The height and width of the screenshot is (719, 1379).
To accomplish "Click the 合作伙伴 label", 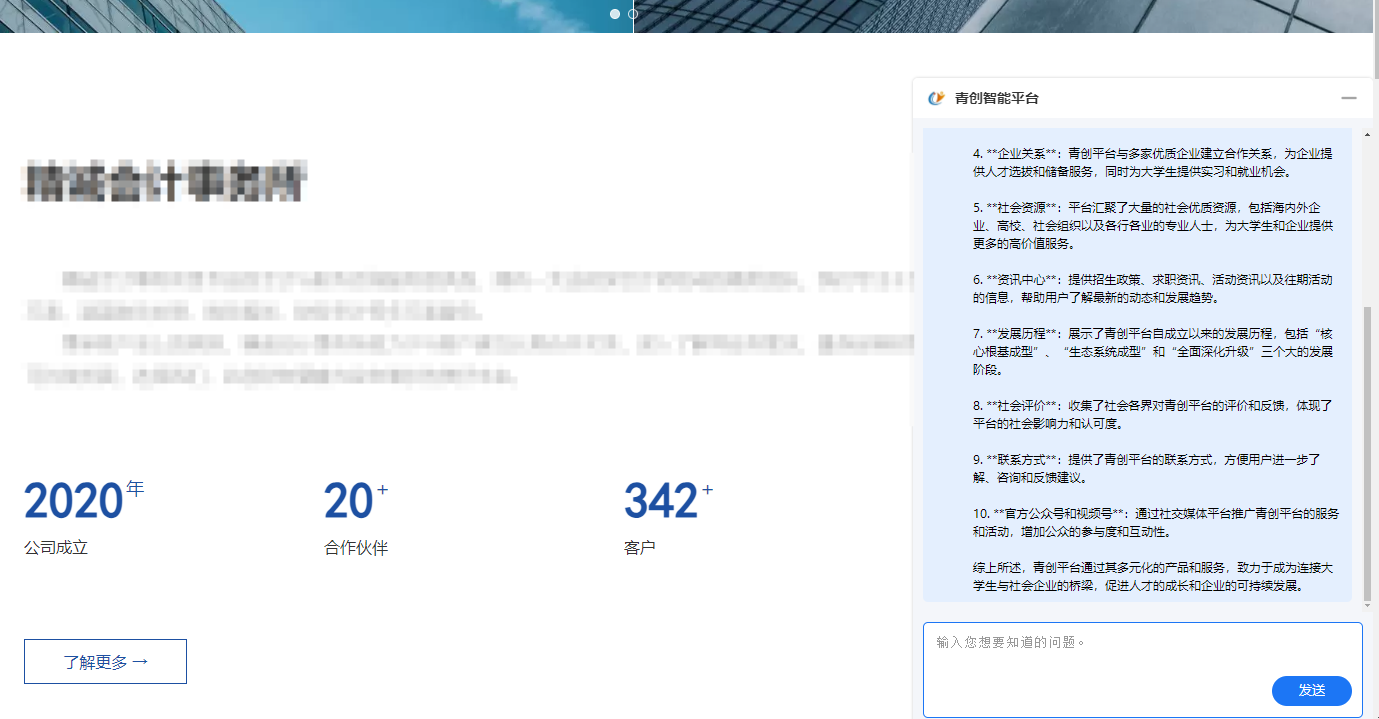I will tap(356, 548).
